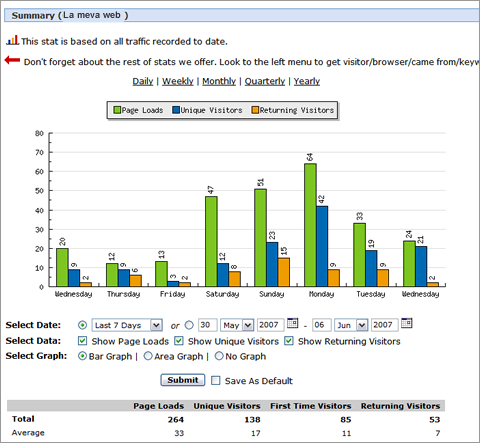Click the Page Loads column header
Screen dimensions: 480x443
pyautogui.click(x=159, y=406)
